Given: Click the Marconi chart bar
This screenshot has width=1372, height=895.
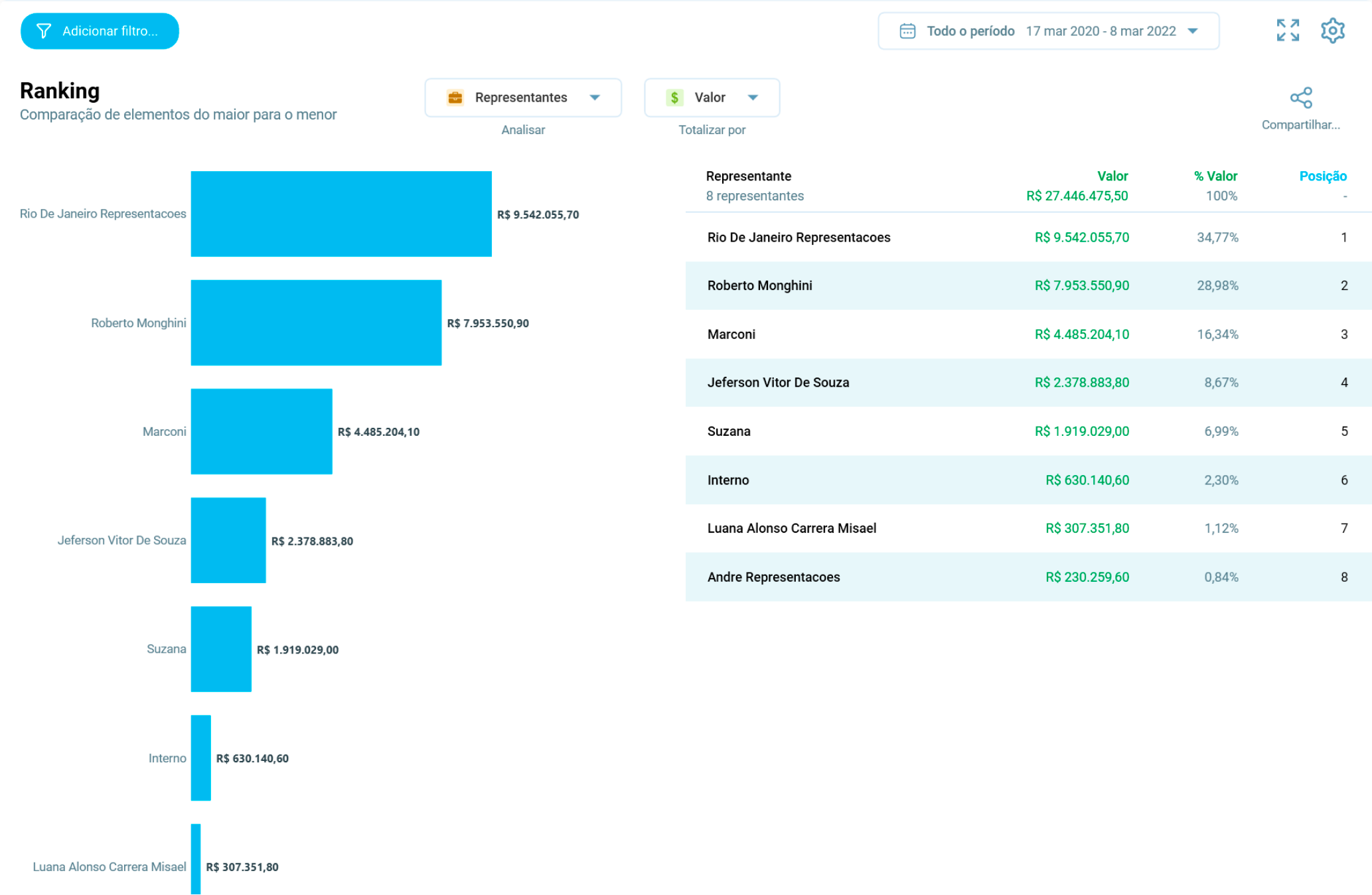Looking at the screenshot, I should [x=262, y=432].
